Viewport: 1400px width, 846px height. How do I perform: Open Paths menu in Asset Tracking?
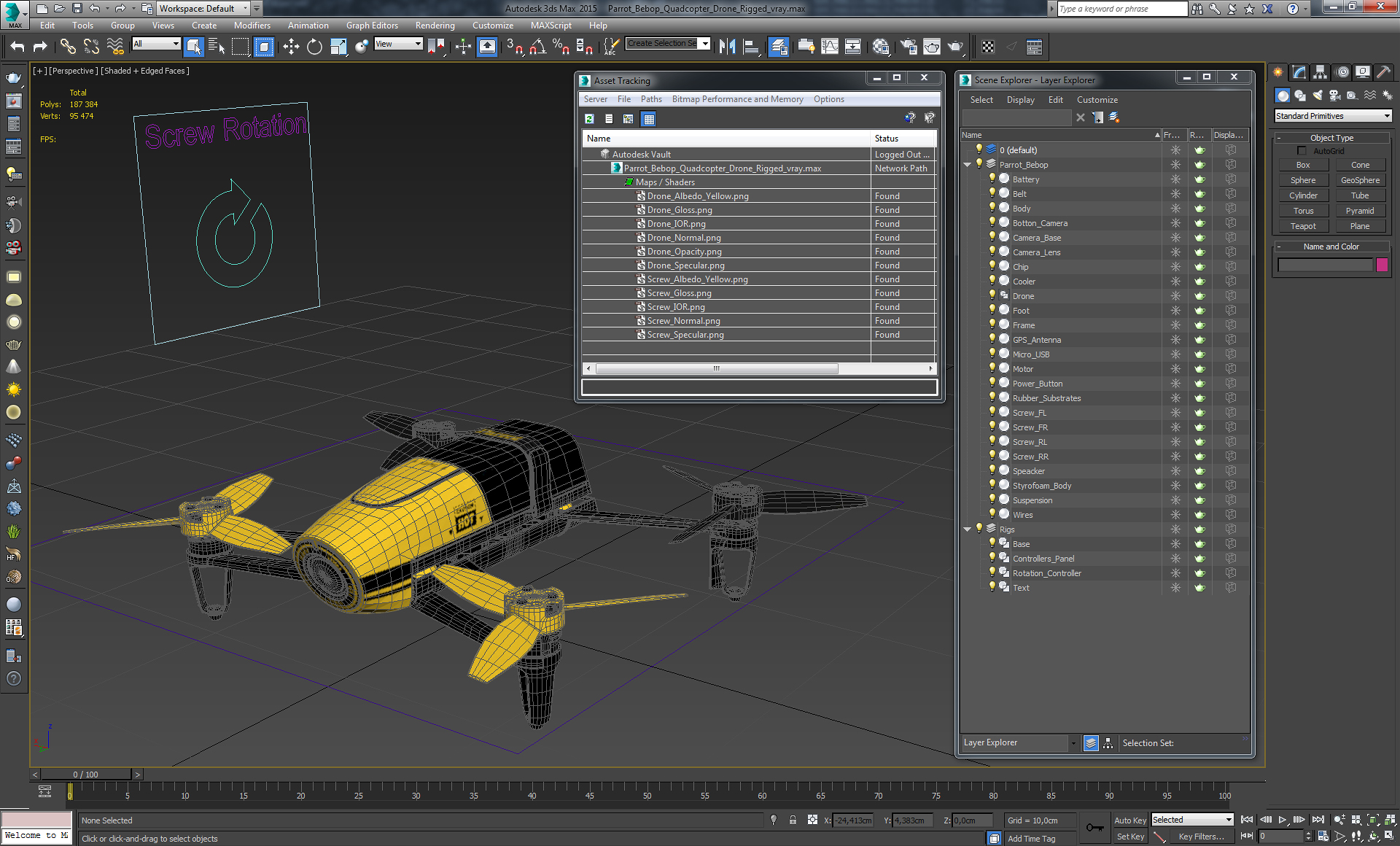coord(651,99)
